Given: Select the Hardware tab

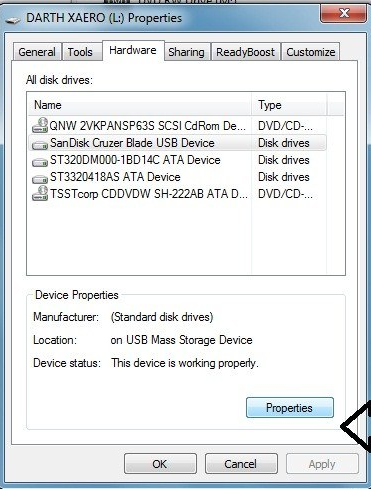Looking at the screenshot, I should 133,51.
